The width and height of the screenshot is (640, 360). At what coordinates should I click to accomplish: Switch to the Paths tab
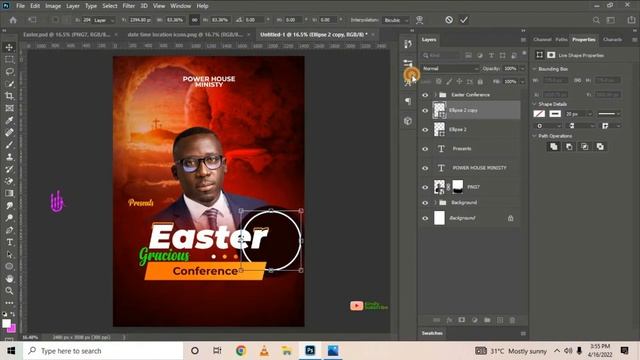tap(561, 40)
